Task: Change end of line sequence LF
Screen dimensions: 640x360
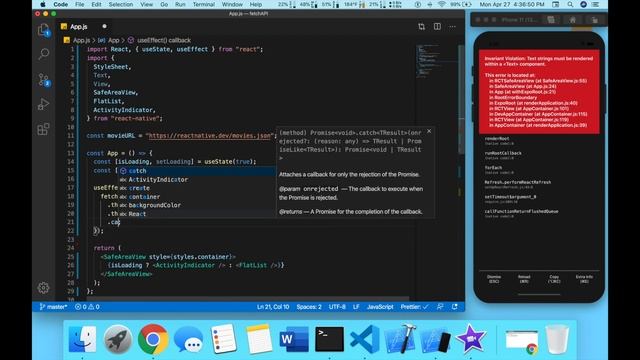Action: (x=356, y=307)
